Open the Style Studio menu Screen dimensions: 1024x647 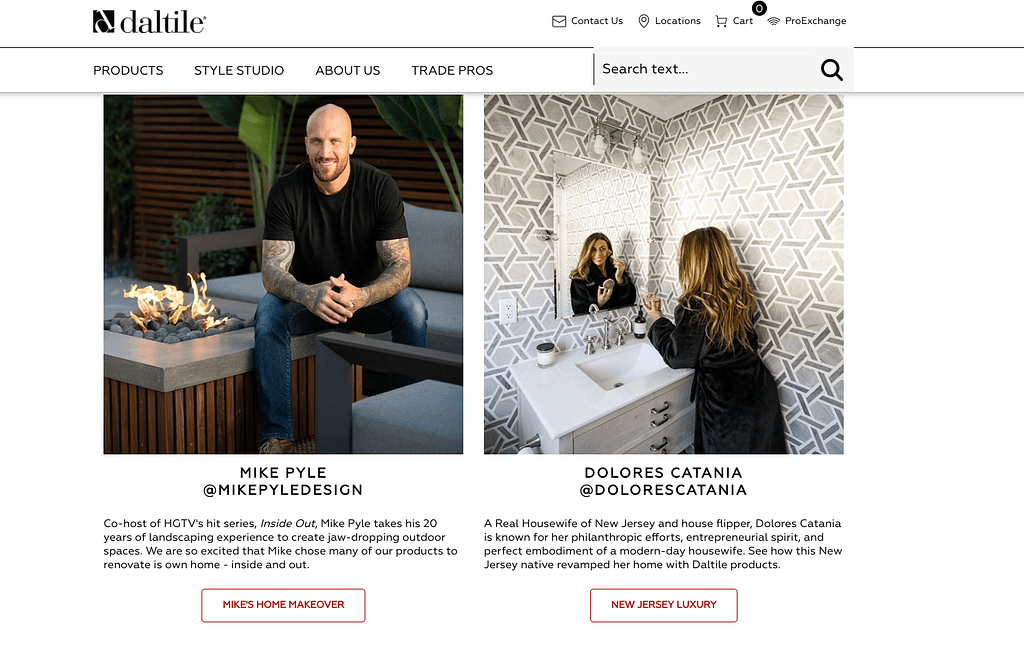239,71
